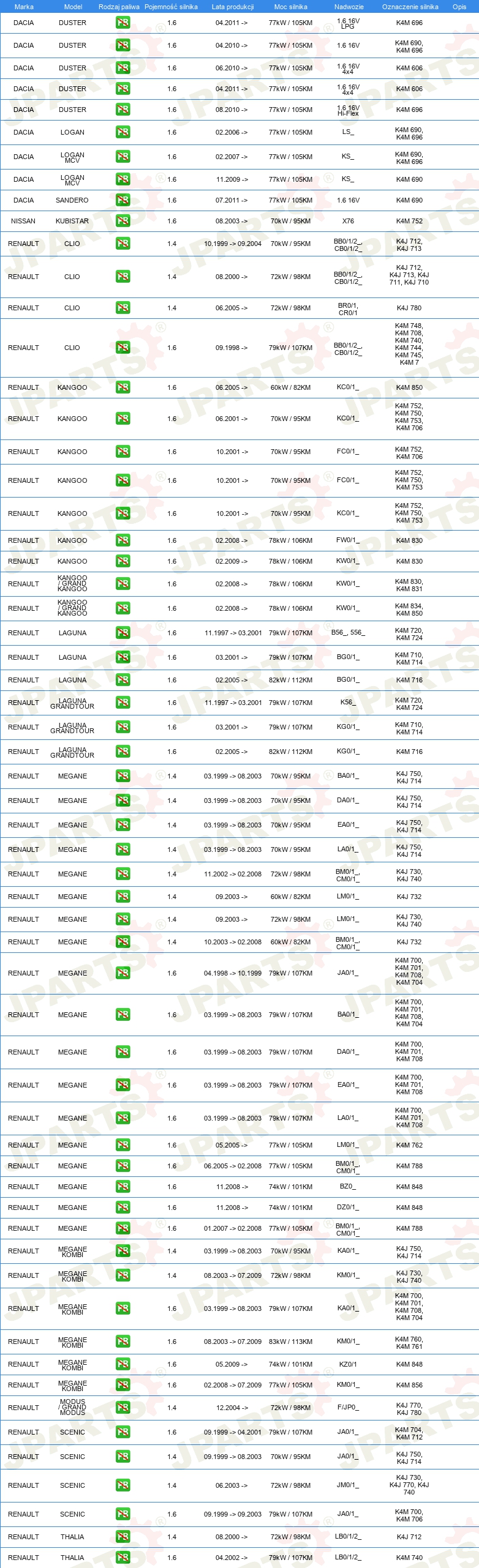Viewport: 479px width, 1568px height.
Task: Select the MODUS / GRAND MODUS model cell
Action: 72,1408
